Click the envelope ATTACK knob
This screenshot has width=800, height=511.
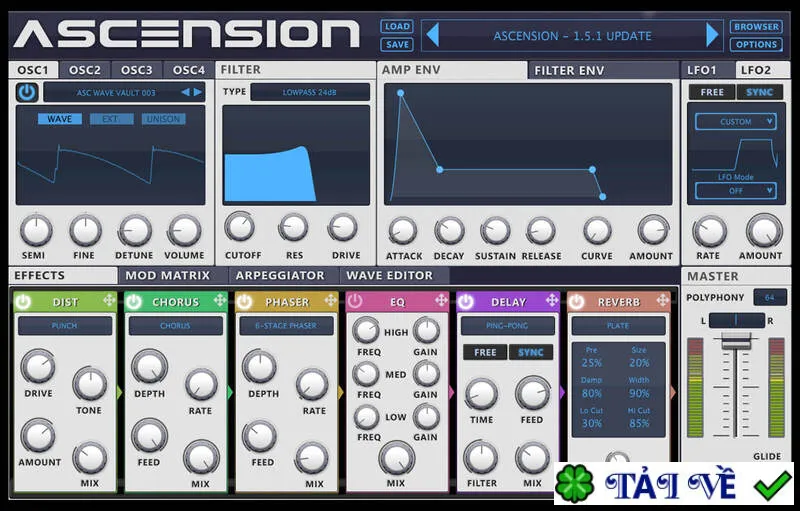coord(403,231)
